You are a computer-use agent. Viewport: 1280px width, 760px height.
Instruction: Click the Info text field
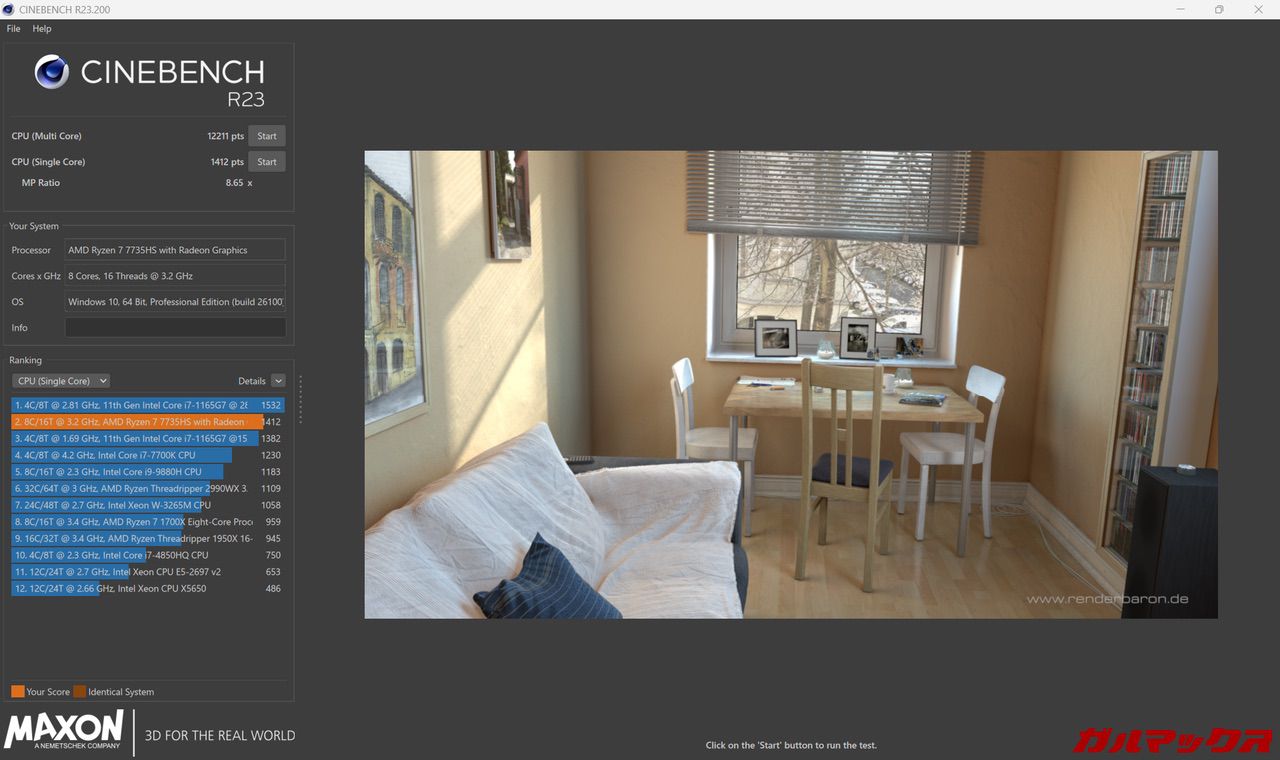tap(175, 328)
